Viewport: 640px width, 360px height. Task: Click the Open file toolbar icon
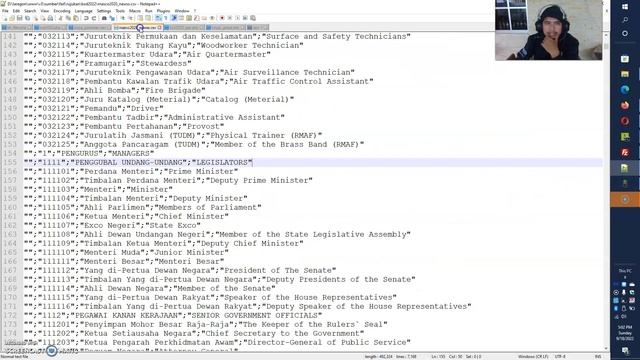click(x=12, y=18)
